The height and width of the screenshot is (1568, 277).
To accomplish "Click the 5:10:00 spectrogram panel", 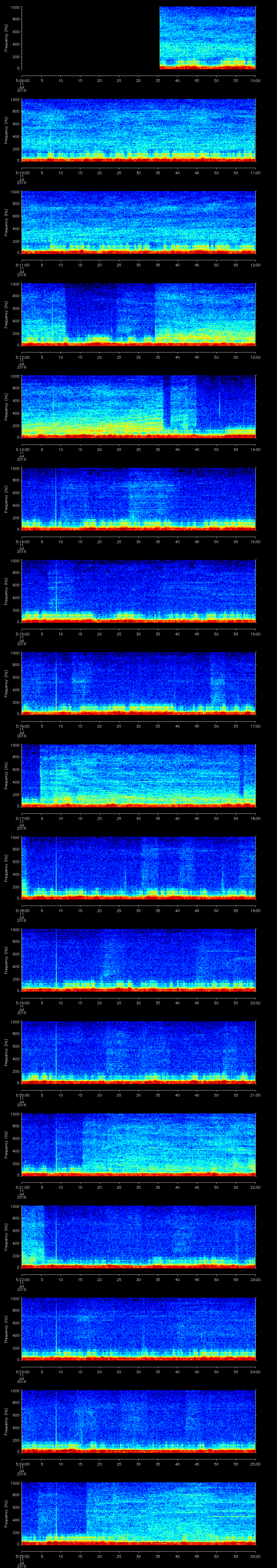I will (x=138, y=130).
